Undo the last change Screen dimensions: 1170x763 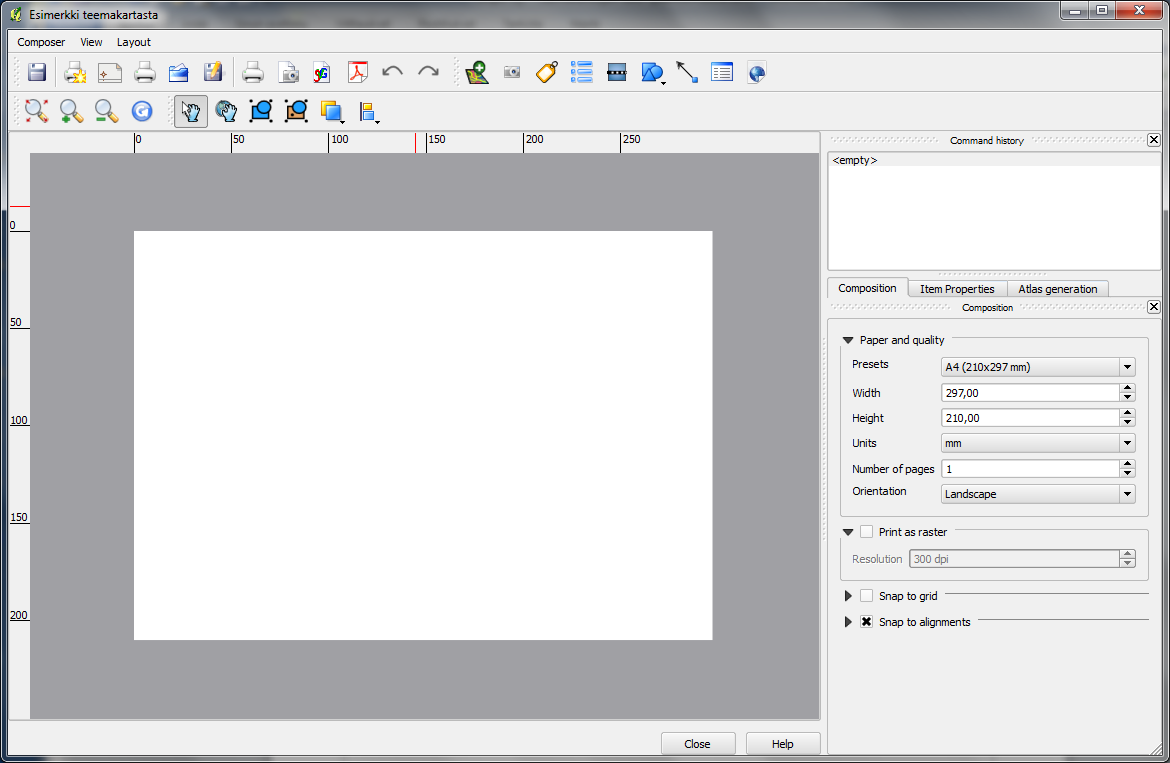pos(392,72)
